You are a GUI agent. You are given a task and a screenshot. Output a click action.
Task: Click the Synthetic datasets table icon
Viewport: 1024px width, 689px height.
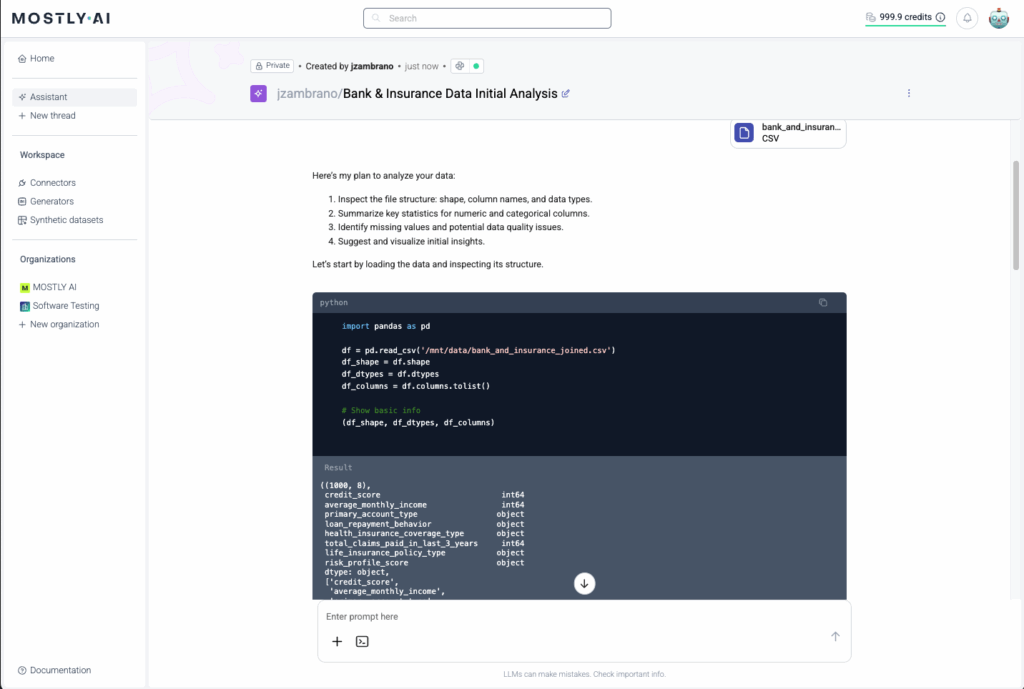pyautogui.click(x=22, y=220)
